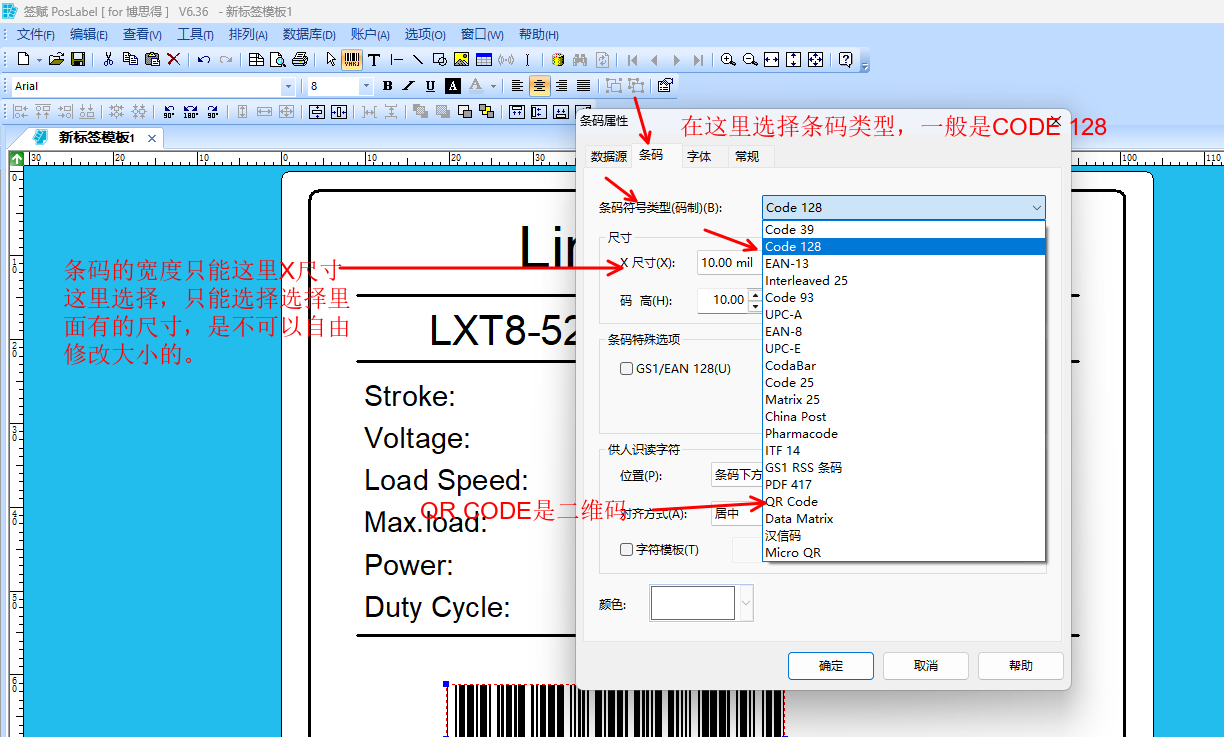Screen dimensions: 1224x737
Task: Fit label to window width
Action: click(771, 60)
